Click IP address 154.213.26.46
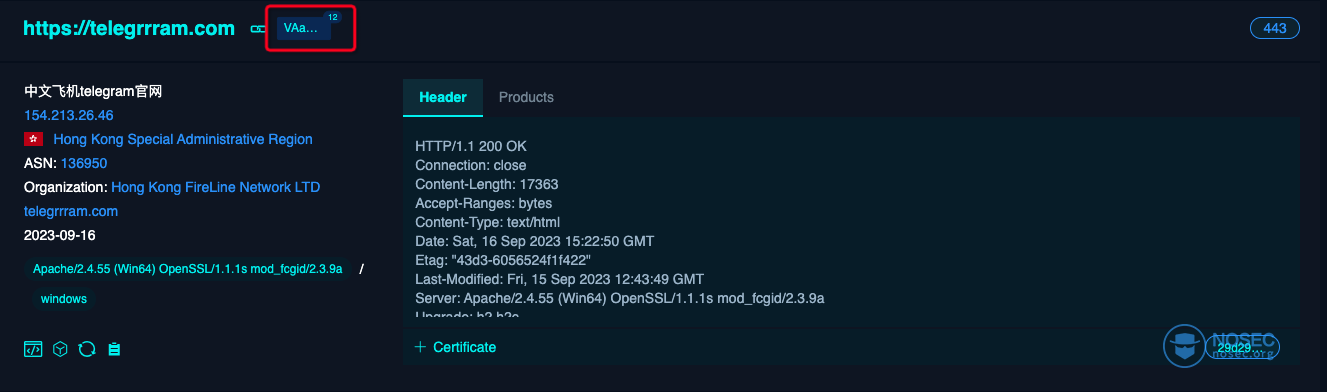 tap(69, 115)
